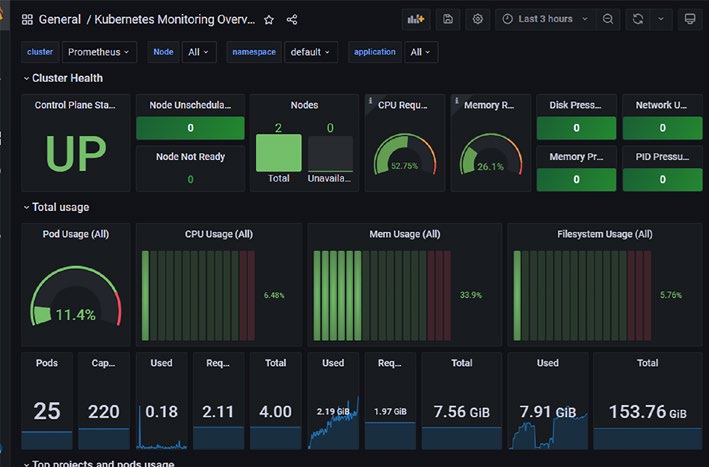Show CPU Requests panel info icon

370,100
